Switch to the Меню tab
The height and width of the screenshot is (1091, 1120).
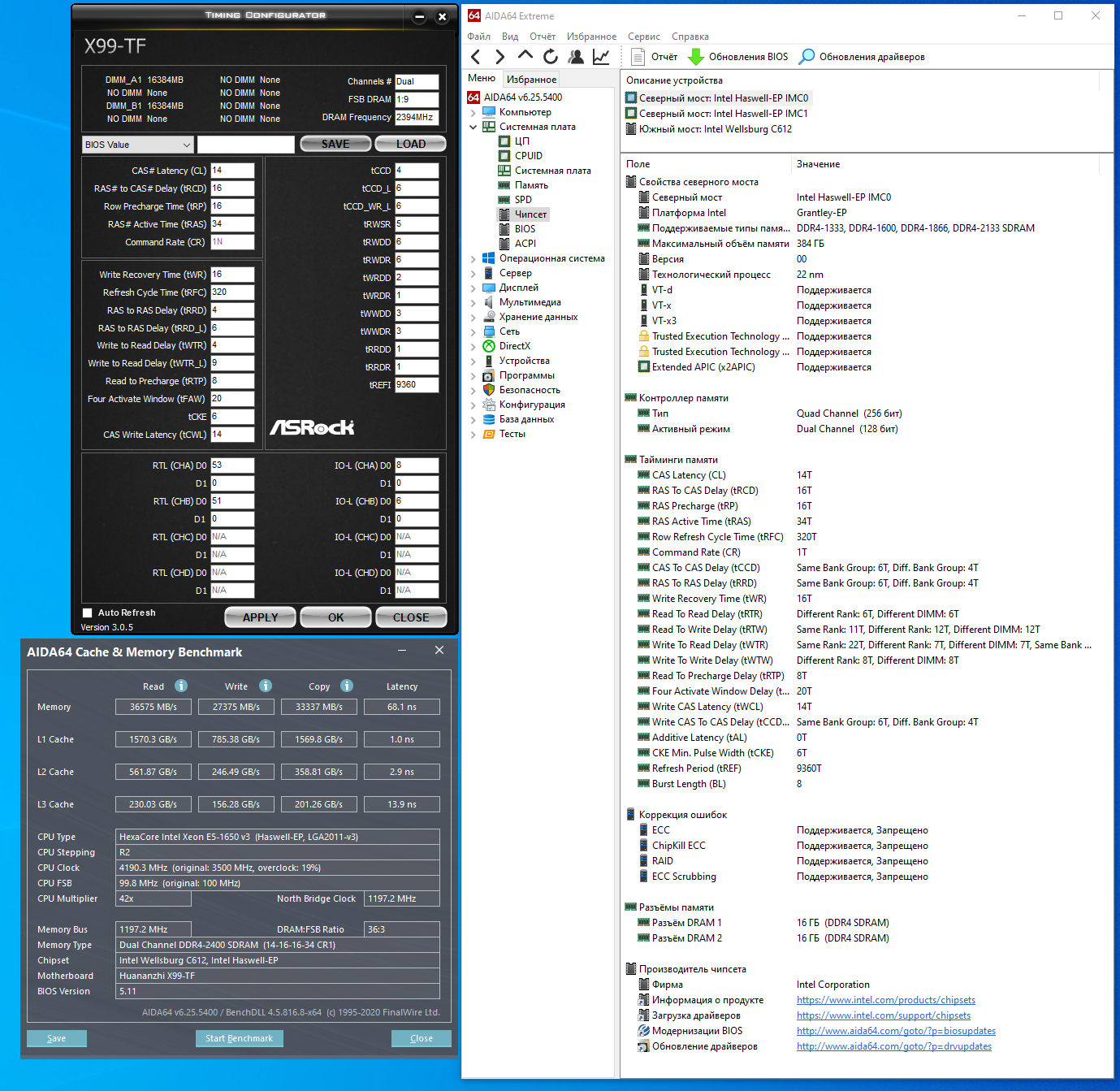(482, 78)
